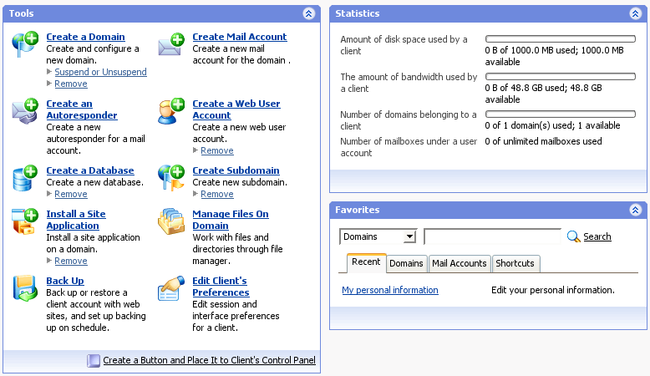
Task: Open My personal information link
Action: click(390, 290)
